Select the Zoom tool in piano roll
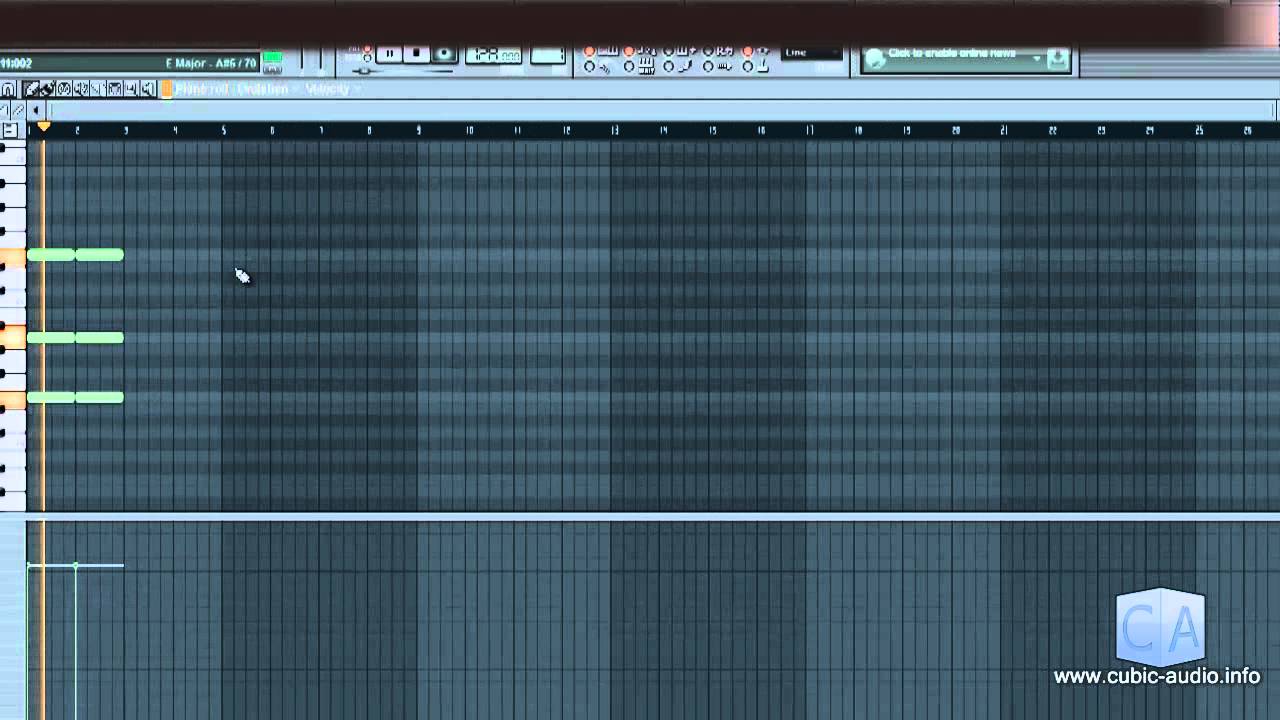Image resolution: width=1280 pixels, height=720 pixels. coord(131,89)
